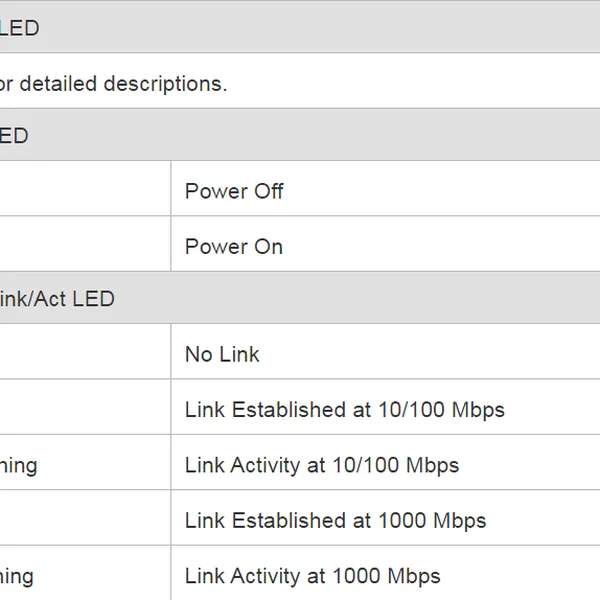The width and height of the screenshot is (600, 600).
Task: Click left cell beside Link Activity 1000
Action: tap(84, 576)
